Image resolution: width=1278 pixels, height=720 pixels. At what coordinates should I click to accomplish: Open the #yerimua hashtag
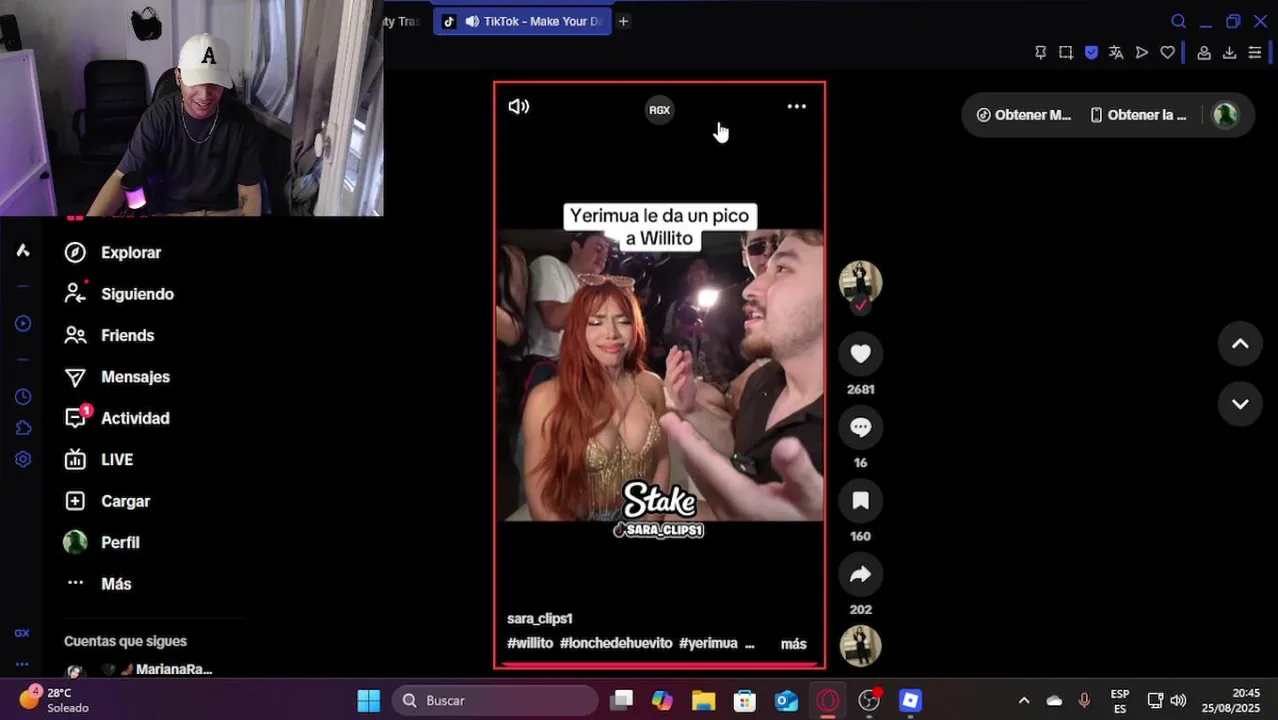708,643
